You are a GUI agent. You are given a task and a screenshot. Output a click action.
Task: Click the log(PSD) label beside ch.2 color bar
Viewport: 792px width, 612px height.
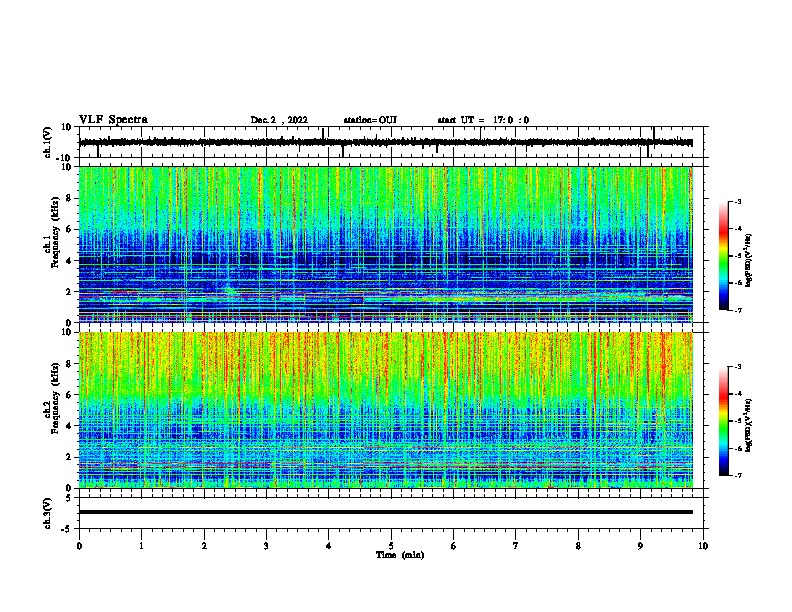(749, 426)
